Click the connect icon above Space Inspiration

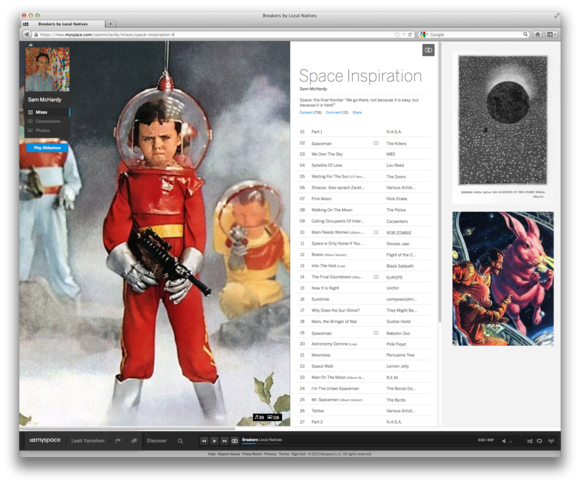(428, 50)
